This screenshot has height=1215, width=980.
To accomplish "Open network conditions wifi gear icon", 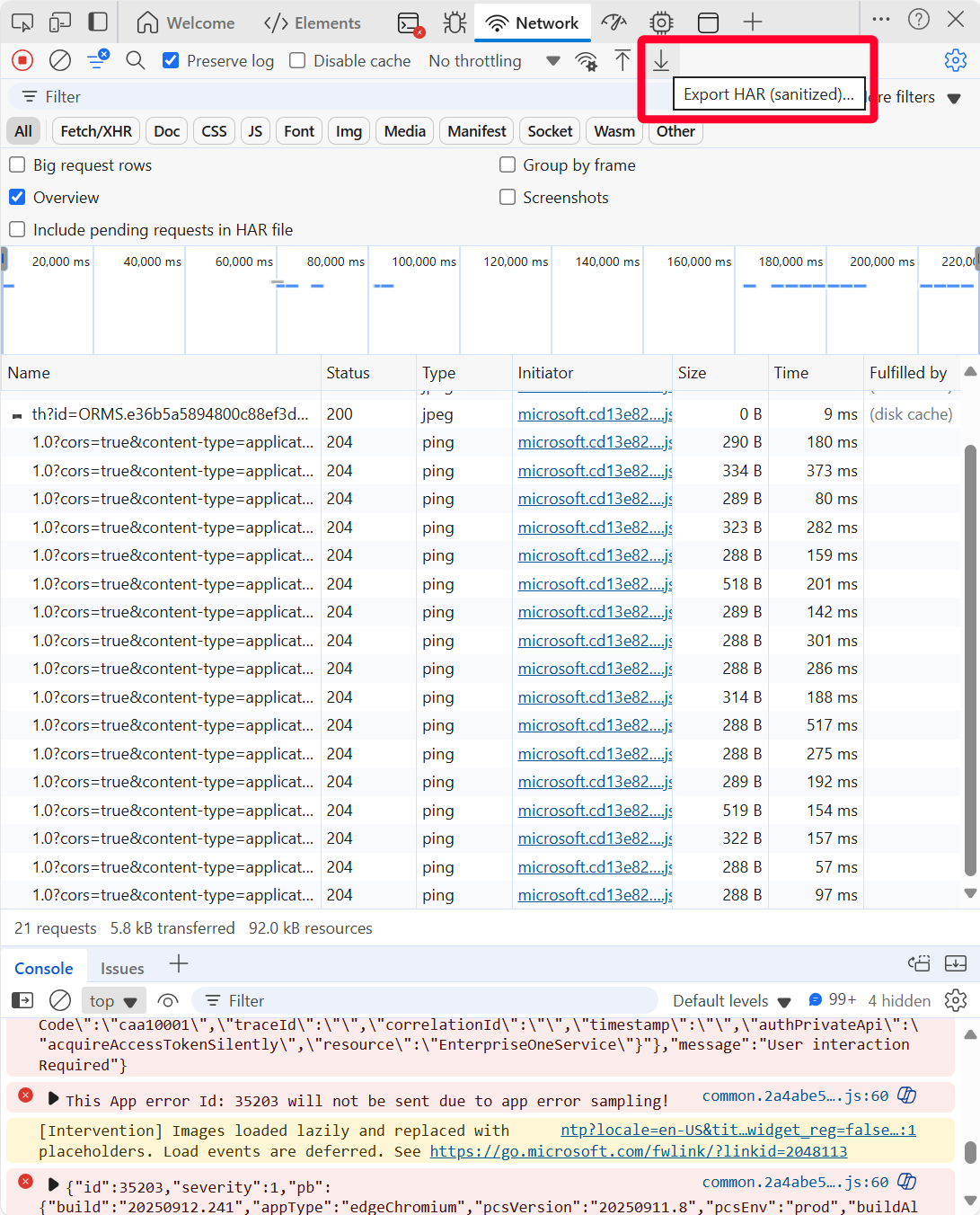I will 587,60.
